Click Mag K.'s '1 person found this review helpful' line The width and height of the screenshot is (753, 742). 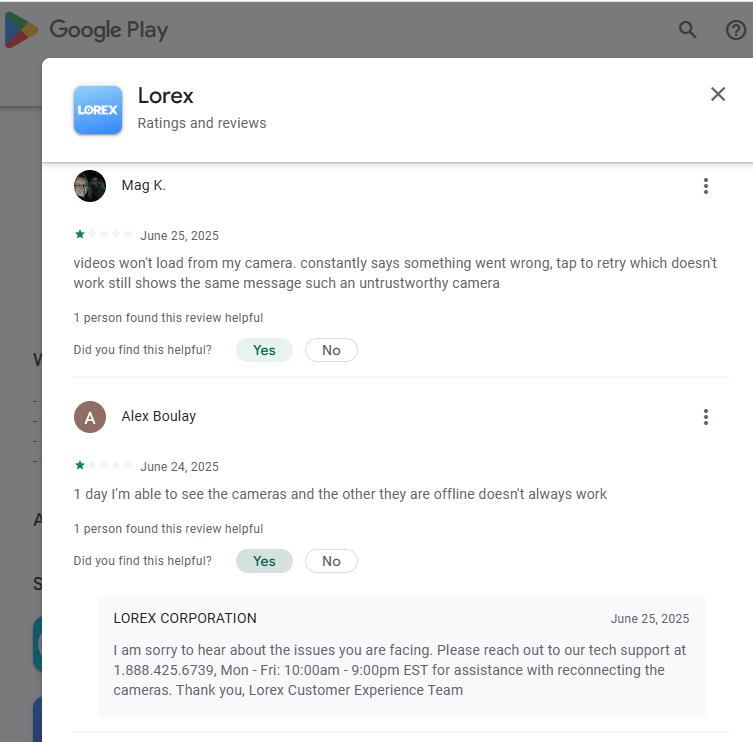[168, 318]
